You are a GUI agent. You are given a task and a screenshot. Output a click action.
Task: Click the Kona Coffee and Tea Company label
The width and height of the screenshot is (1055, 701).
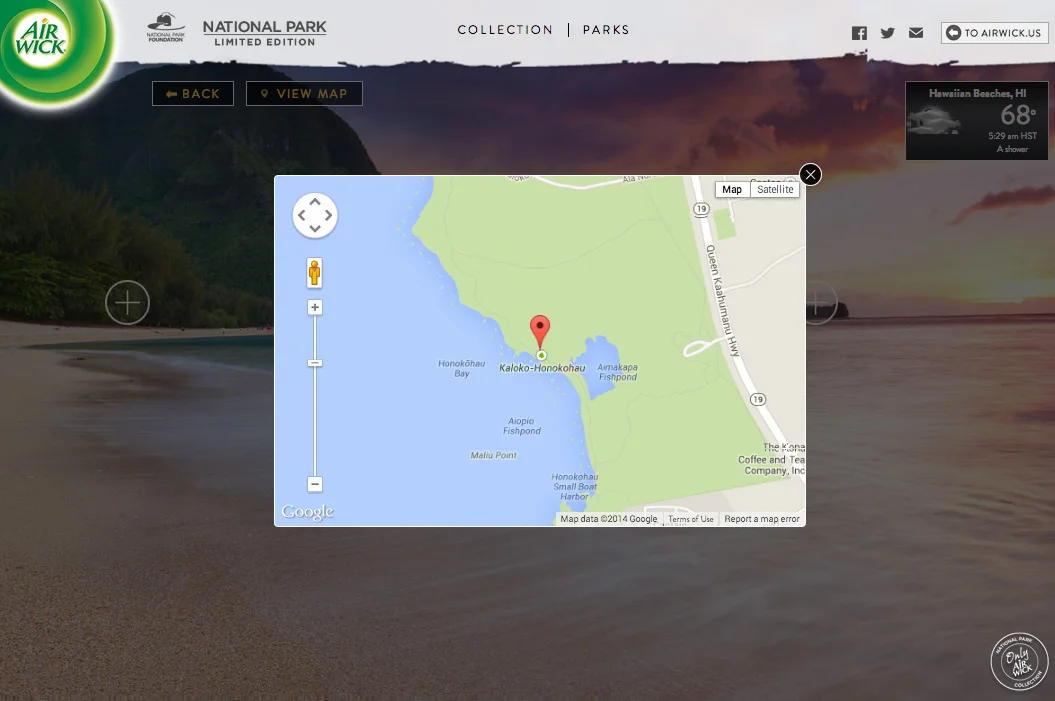pos(772,459)
